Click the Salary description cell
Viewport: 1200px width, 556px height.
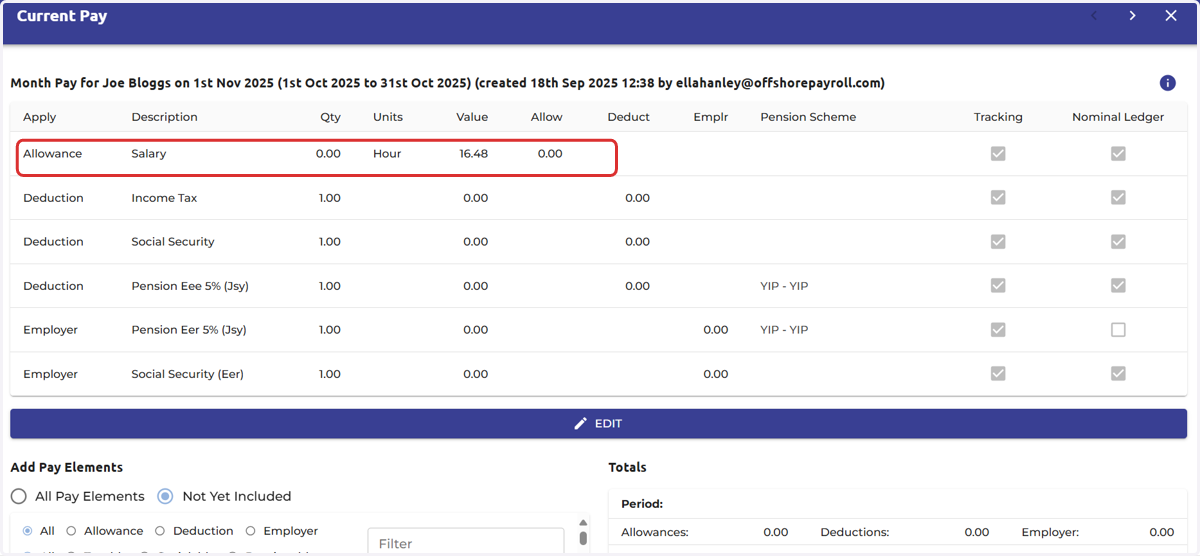[x=149, y=154]
